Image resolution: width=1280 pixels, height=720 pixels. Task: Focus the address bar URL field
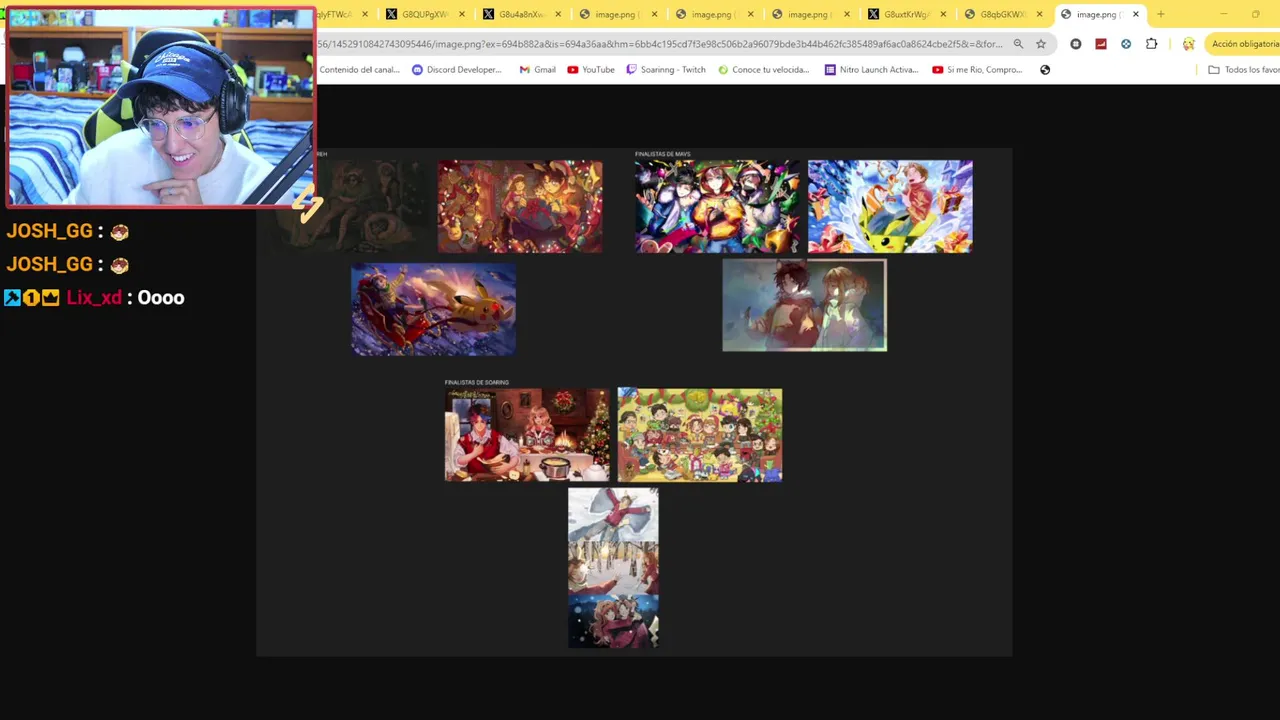click(x=660, y=44)
